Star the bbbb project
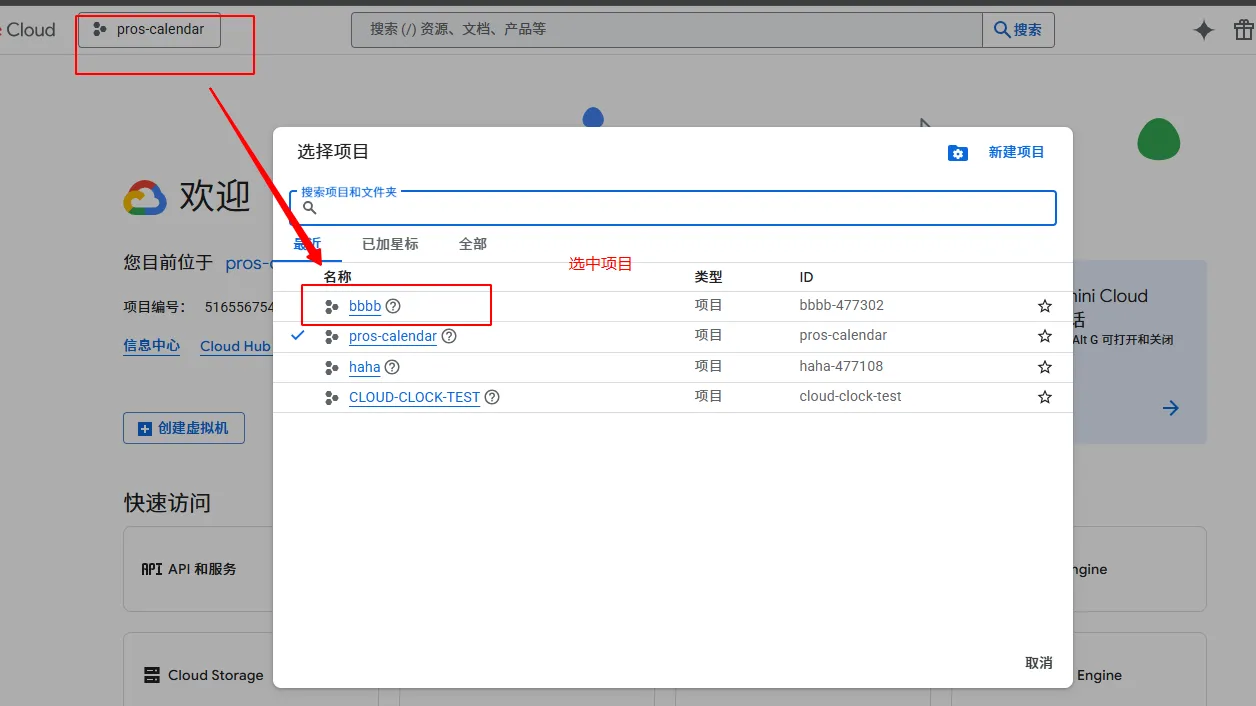This screenshot has height=706, width=1256. (1045, 306)
